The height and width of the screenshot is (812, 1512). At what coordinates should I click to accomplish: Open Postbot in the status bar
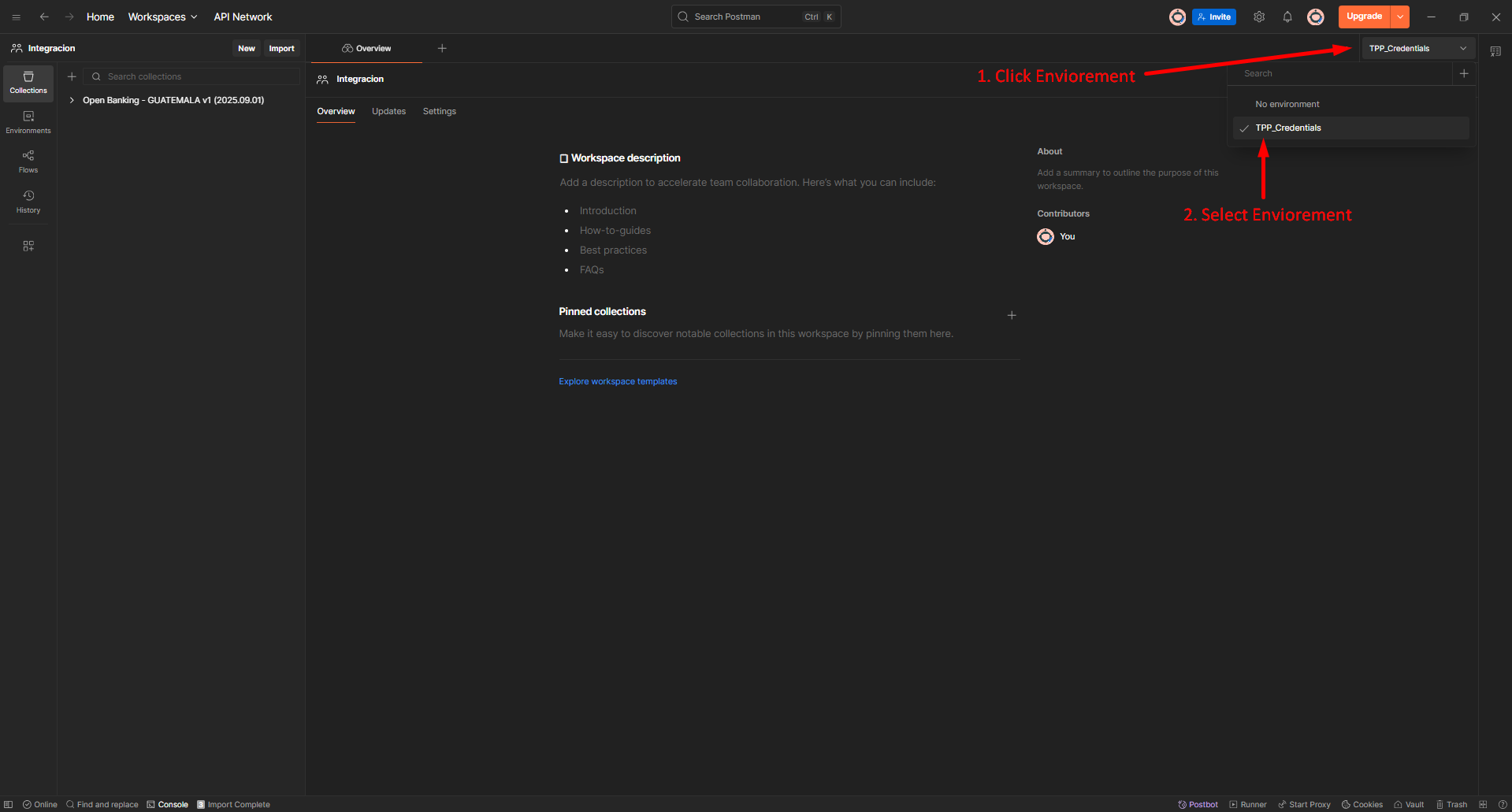1198,804
